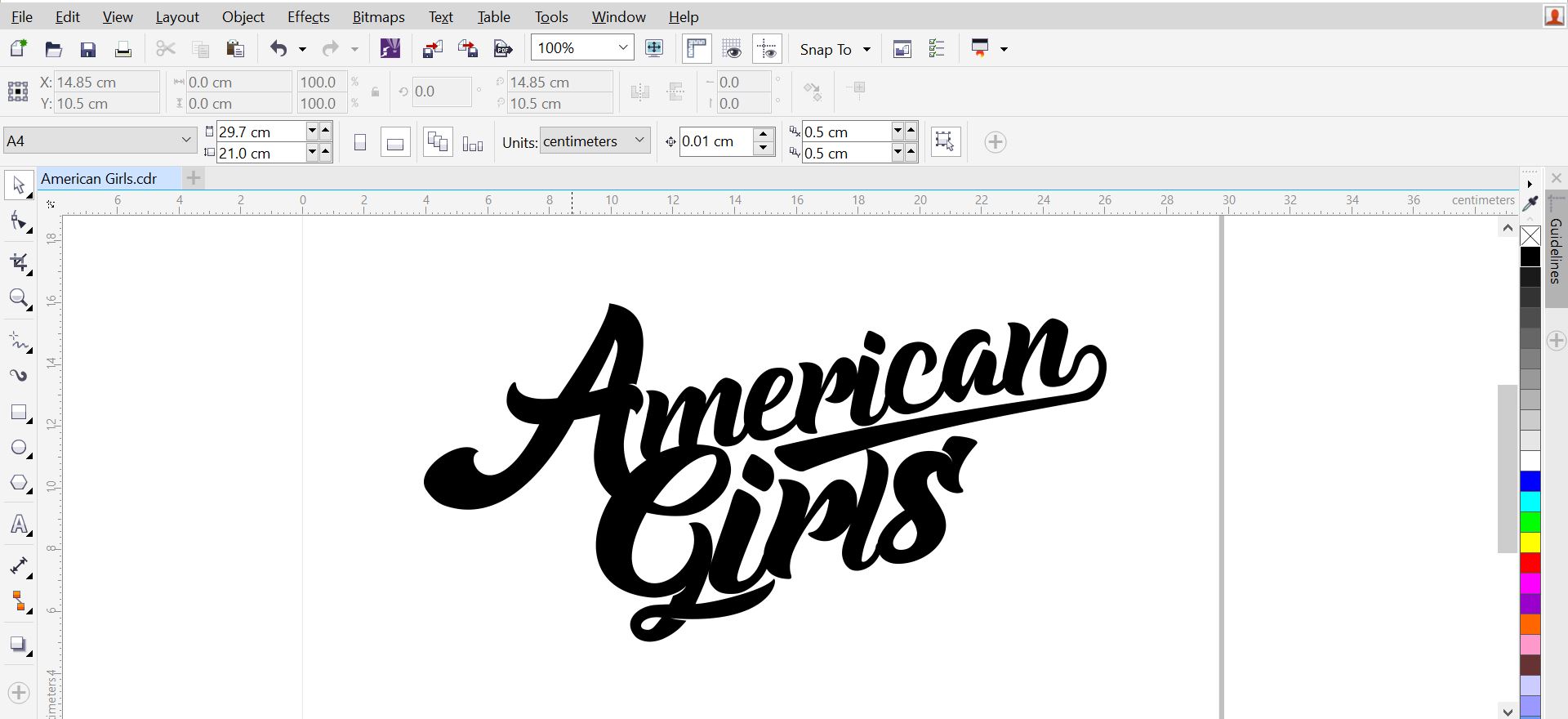This screenshot has width=1568, height=719.
Task: Click the Publish to PDF icon
Action: (x=503, y=49)
